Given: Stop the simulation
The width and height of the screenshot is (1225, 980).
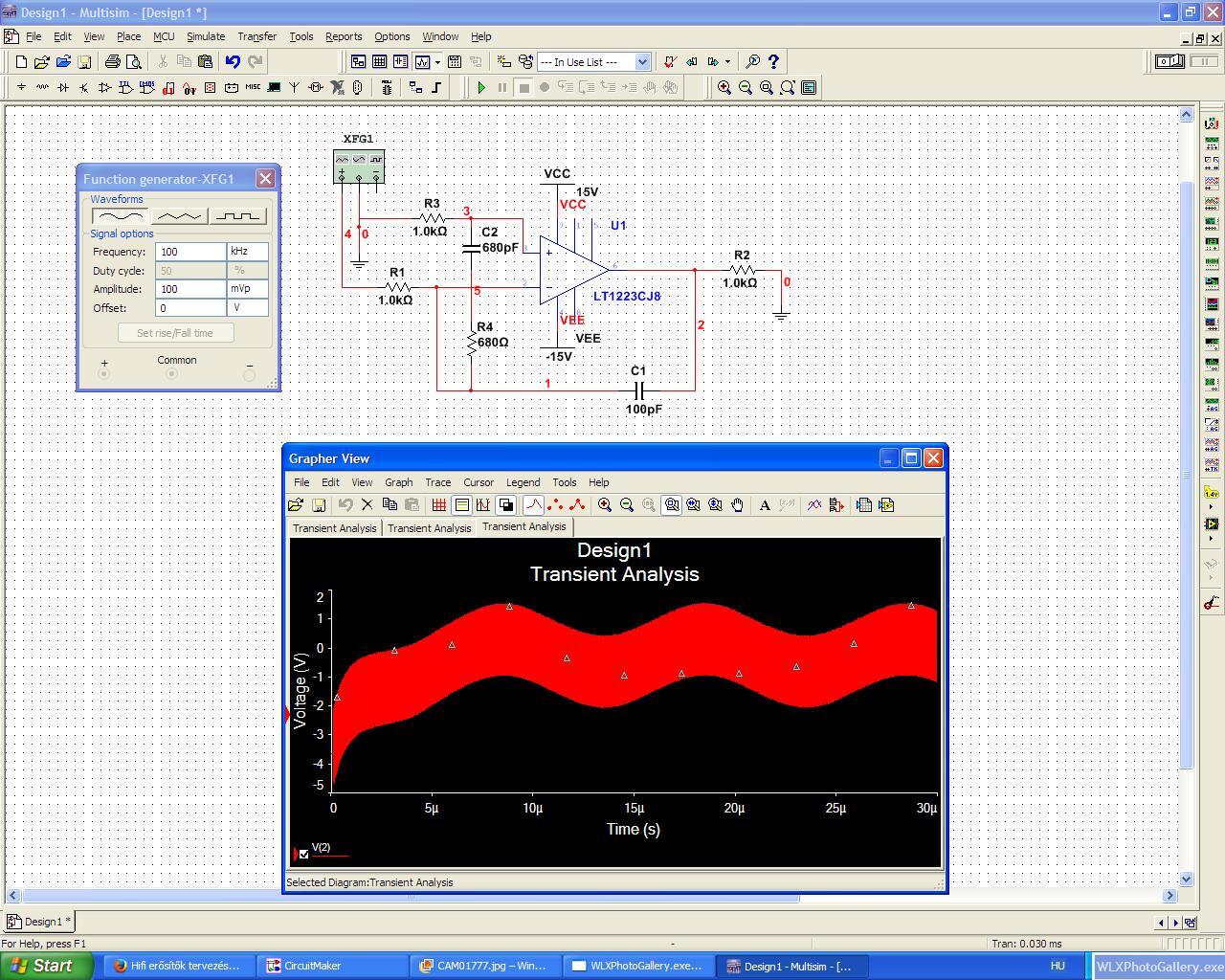Looking at the screenshot, I should (x=523, y=87).
